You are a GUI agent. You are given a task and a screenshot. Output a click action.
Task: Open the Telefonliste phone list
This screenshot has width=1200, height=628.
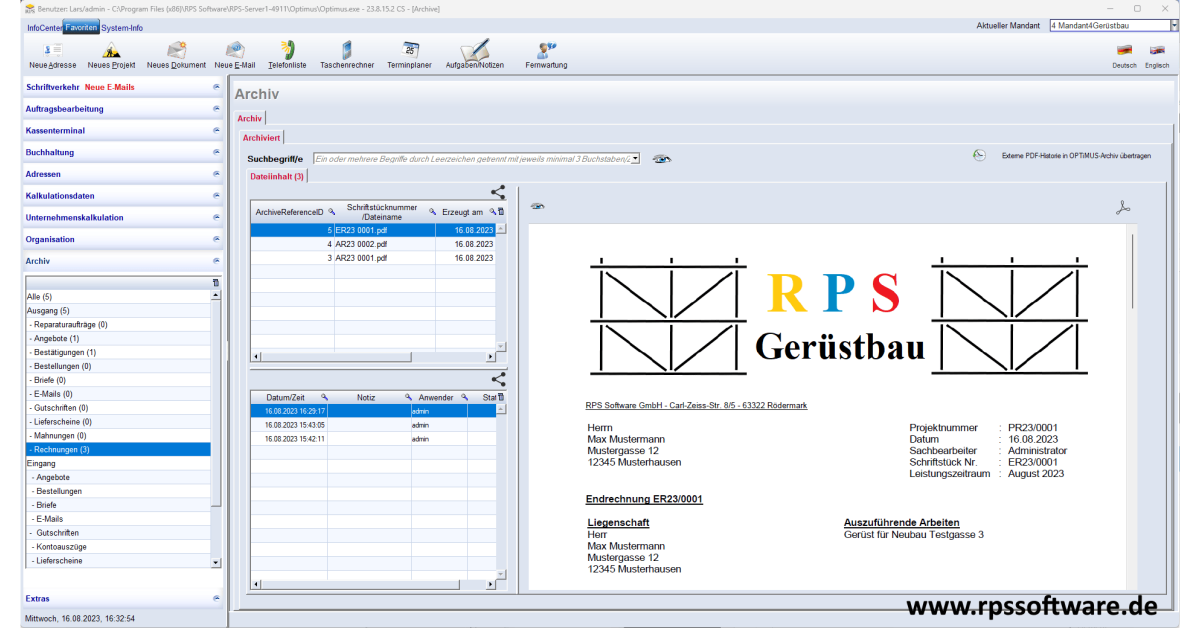coord(287,55)
